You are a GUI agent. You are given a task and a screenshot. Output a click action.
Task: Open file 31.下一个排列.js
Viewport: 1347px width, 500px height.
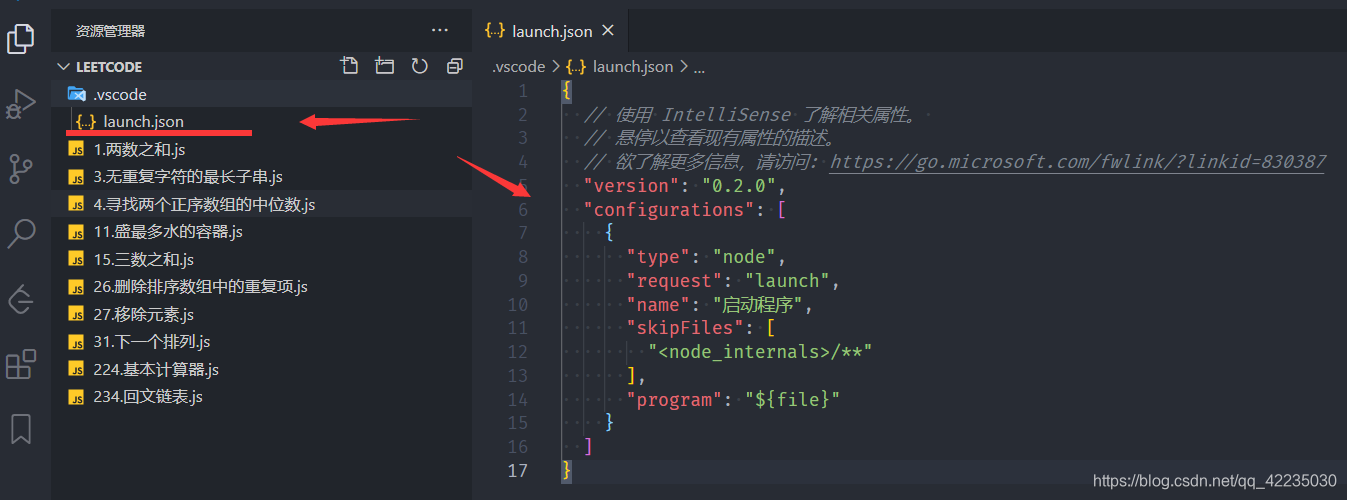(x=262, y=341)
